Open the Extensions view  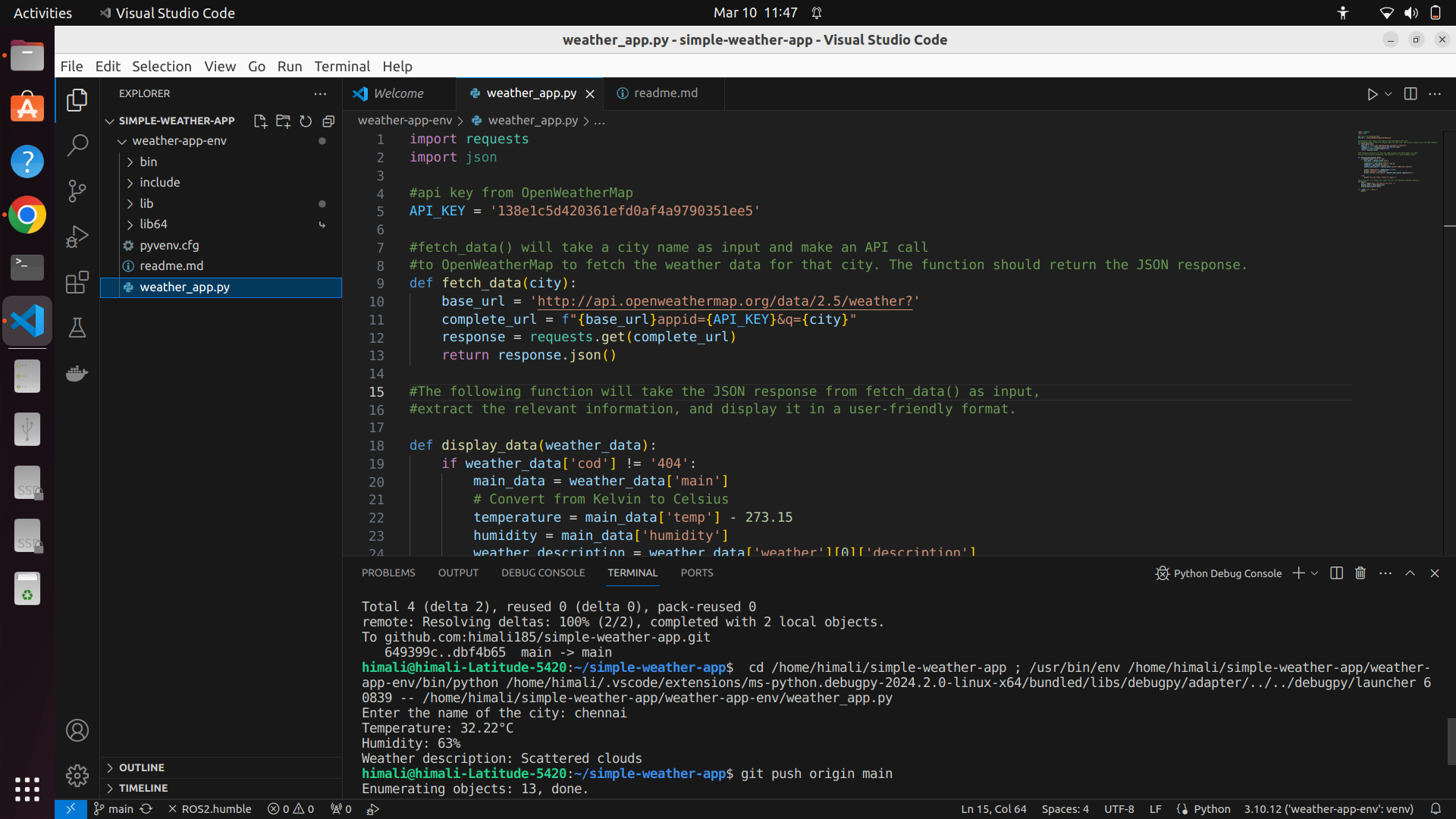pos(77,282)
